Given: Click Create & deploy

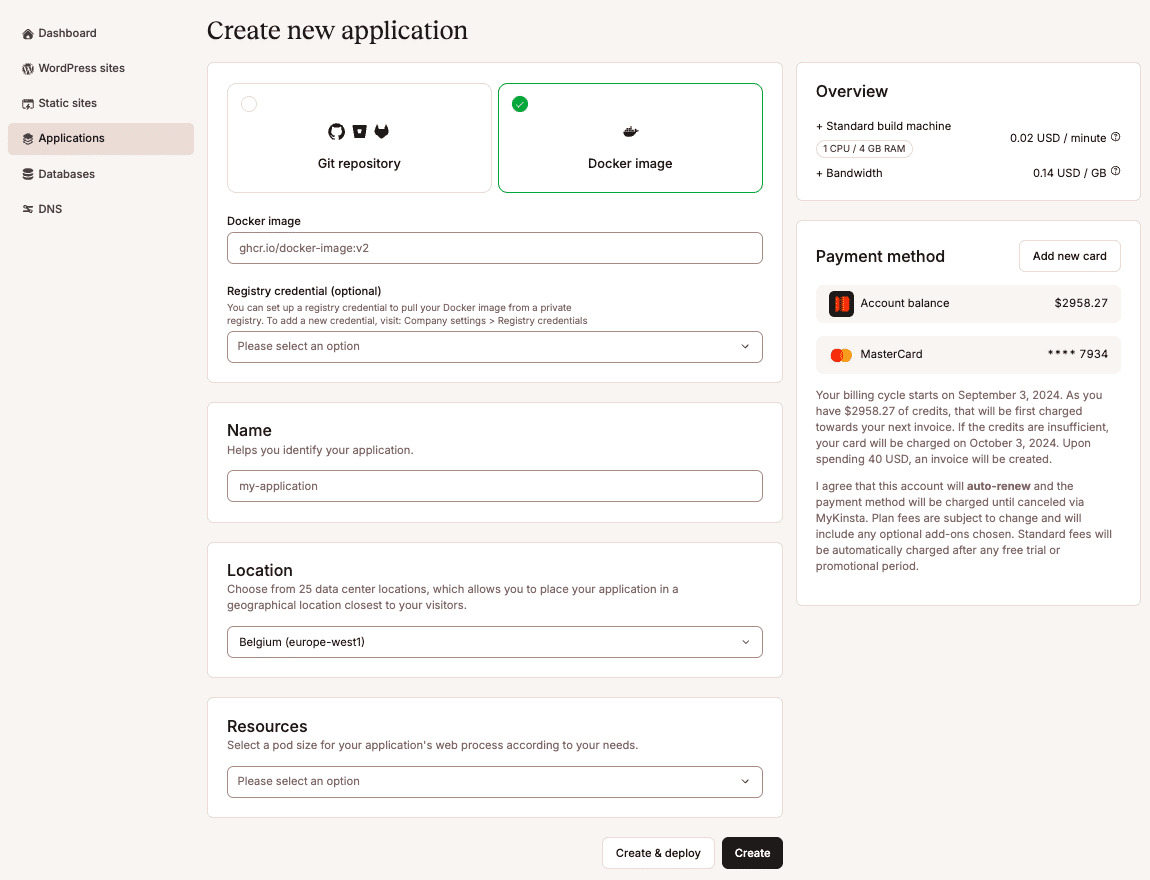Looking at the screenshot, I should tap(658, 853).
